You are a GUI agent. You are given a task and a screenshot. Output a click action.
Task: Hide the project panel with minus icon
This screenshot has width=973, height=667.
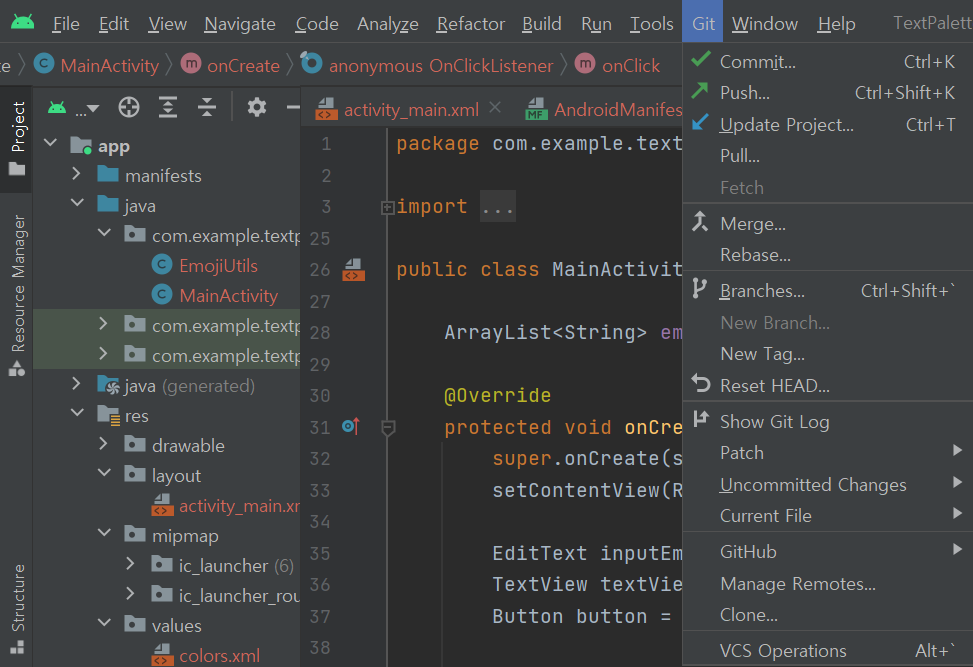[x=293, y=107]
